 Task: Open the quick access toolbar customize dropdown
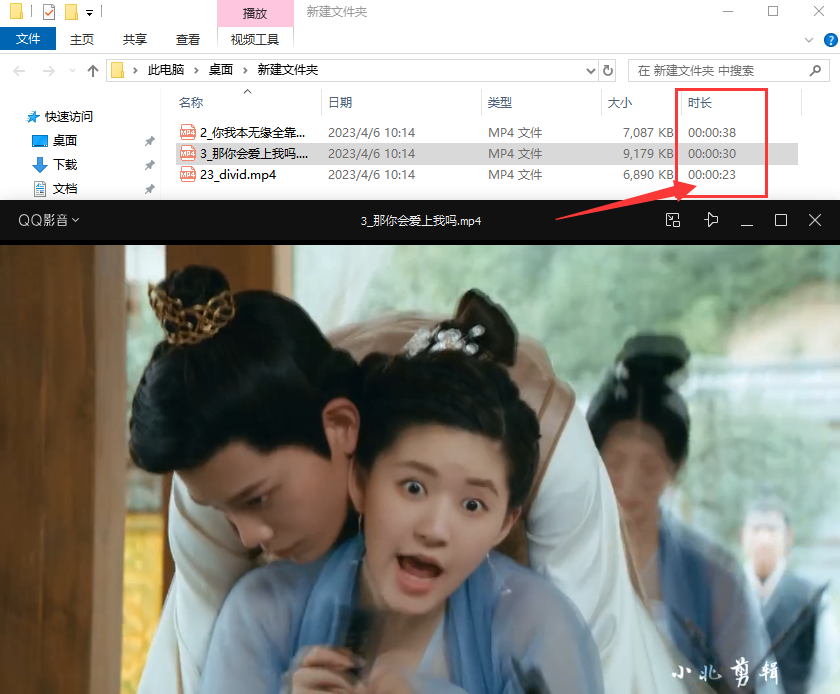[89, 12]
